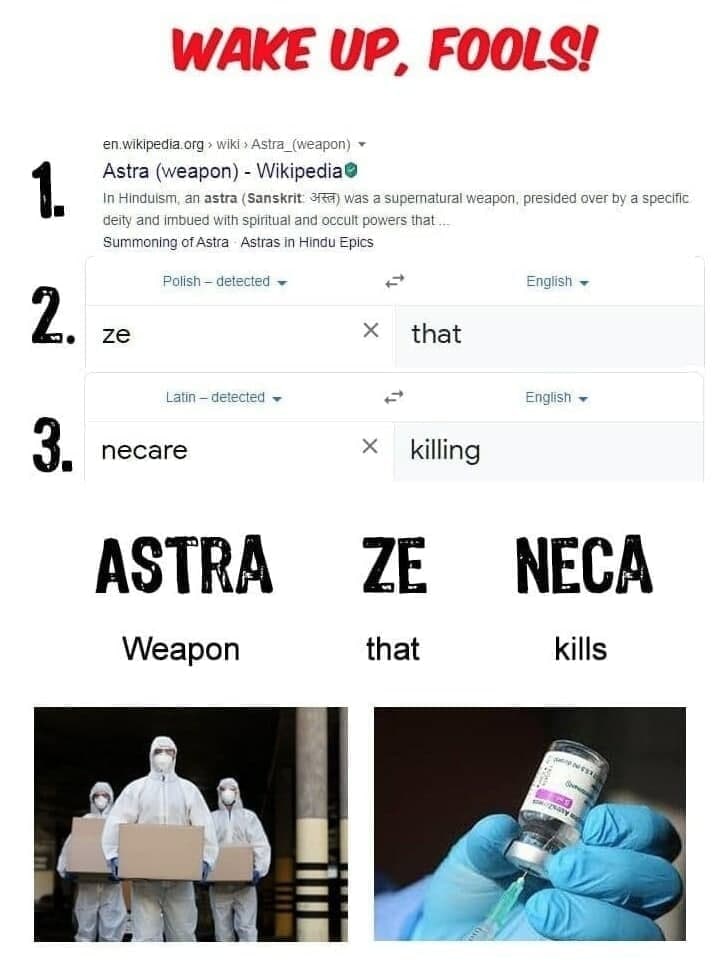This screenshot has width=722, height=972.
Task: Swap languages in the Latin translator
Action: click(x=394, y=397)
